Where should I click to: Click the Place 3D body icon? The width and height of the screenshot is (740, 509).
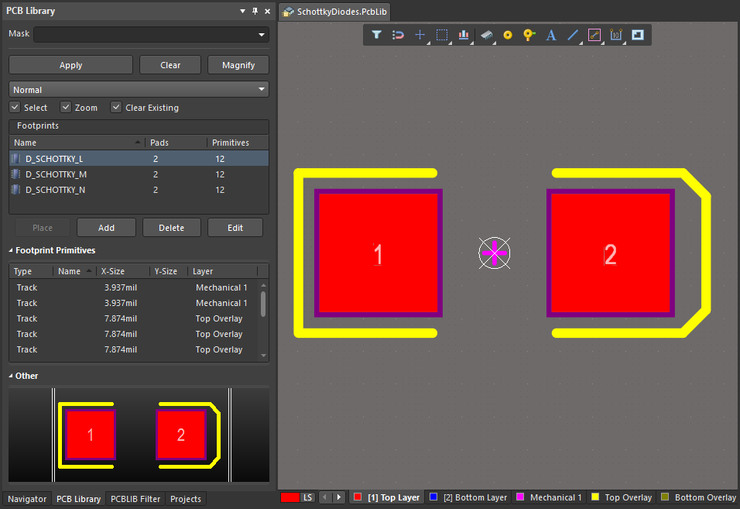coord(487,35)
